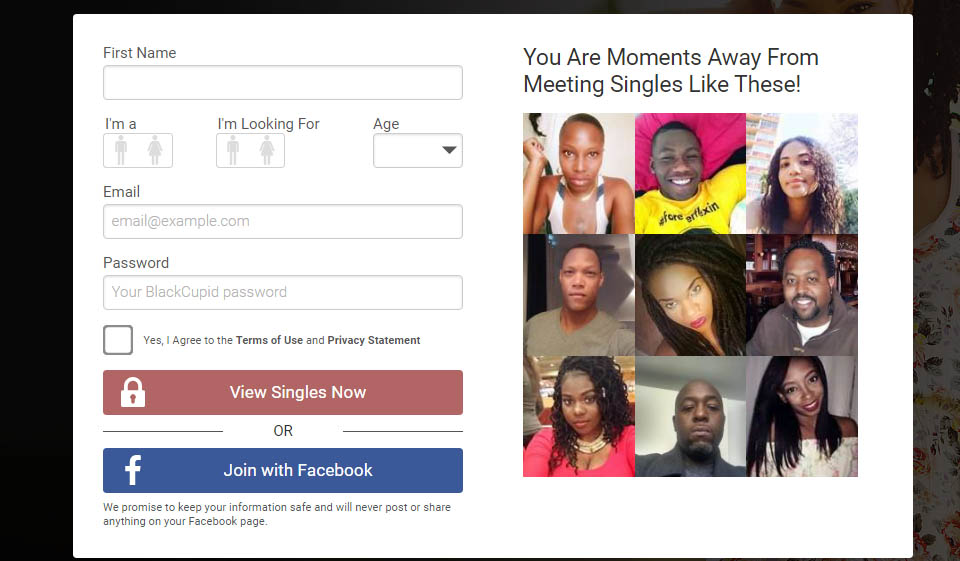This screenshot has width=960, height=561.
Task: Click View Singles Now button
Action: [283, 393]
